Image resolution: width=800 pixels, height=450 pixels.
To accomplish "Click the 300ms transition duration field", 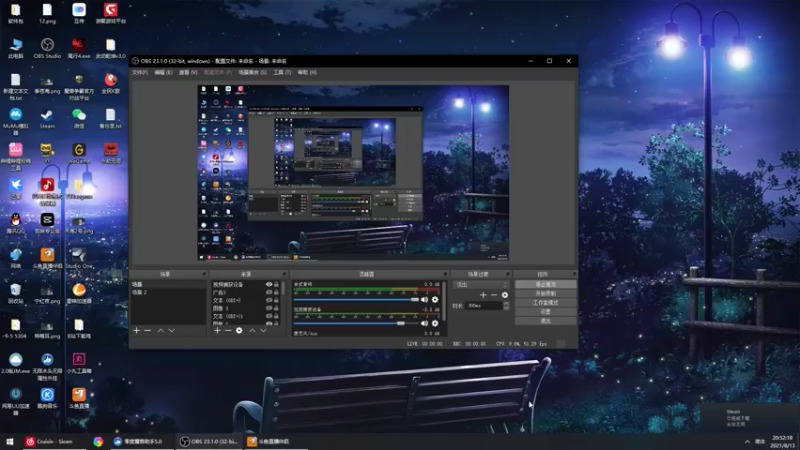I will pos(484,306).
